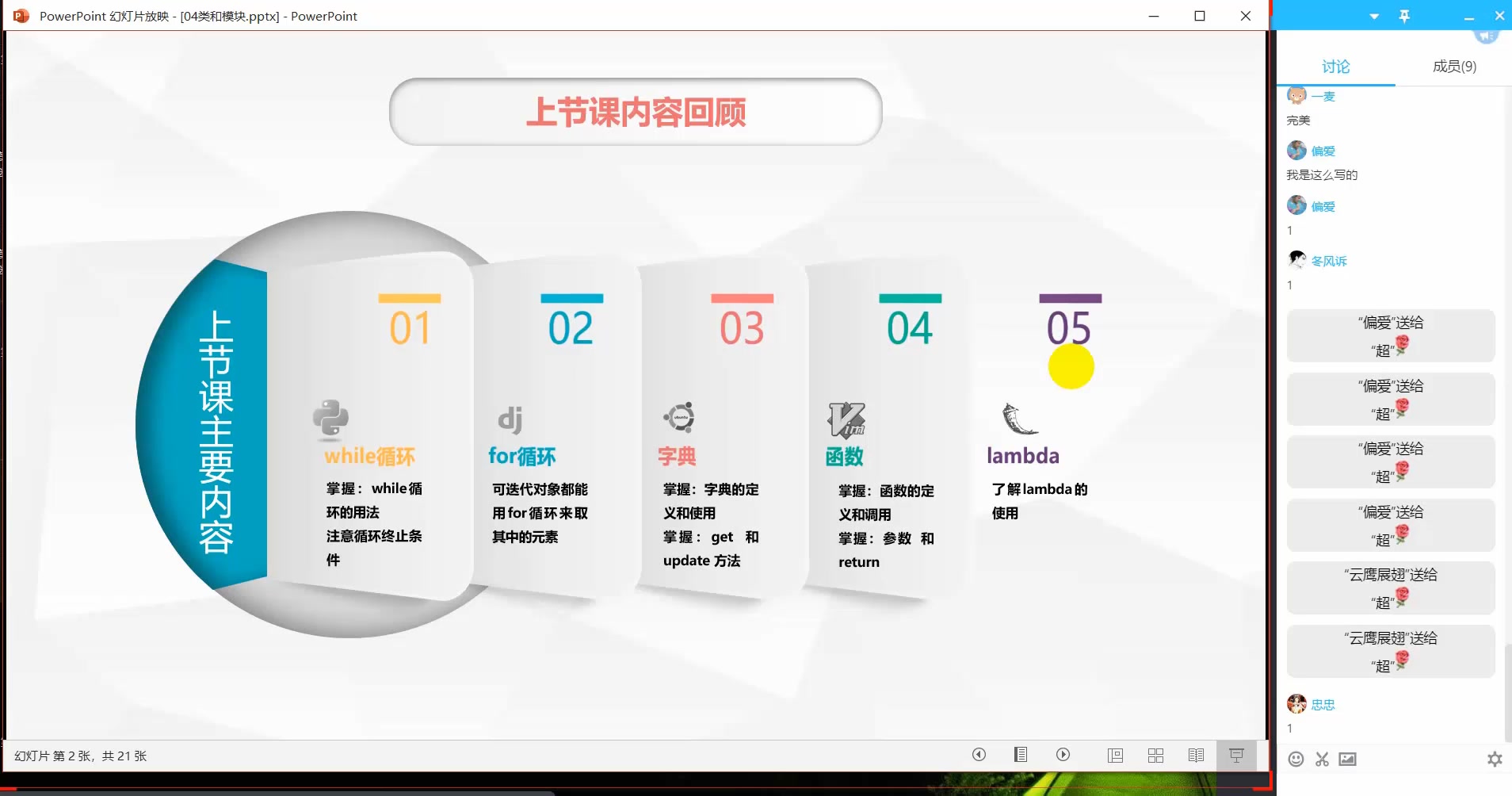Pin the chat window using the pin icon
Image resolution: width=1512 pixels, height=796 pixels.
1404,16
